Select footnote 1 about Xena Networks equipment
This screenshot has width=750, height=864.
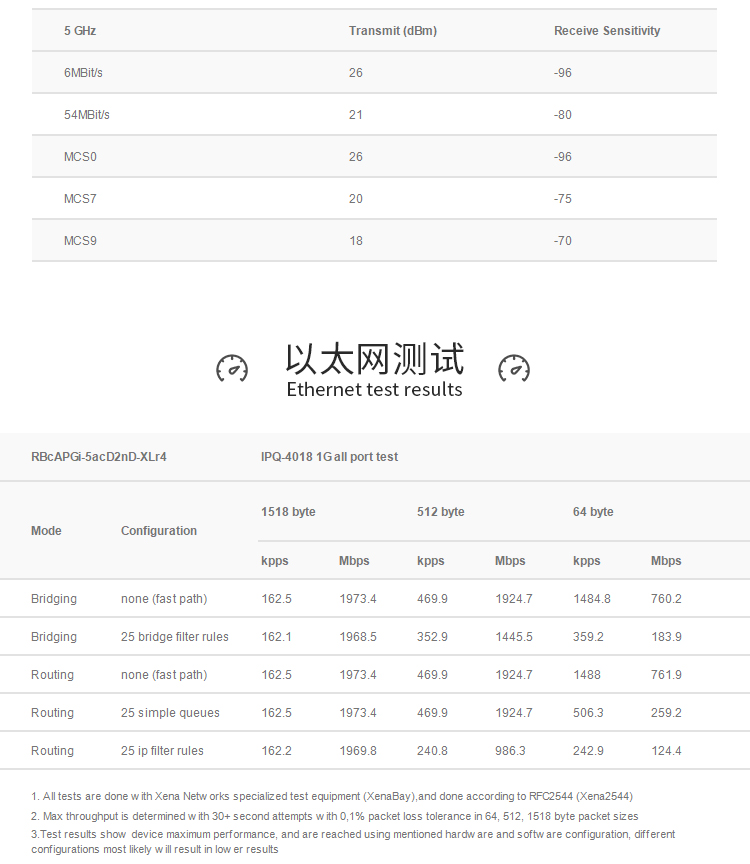(332, 797)
